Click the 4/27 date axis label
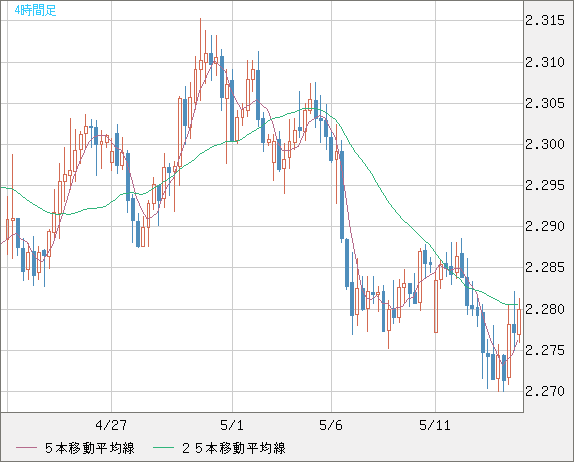Screen dimensions: 574x462 click(111, 425)
